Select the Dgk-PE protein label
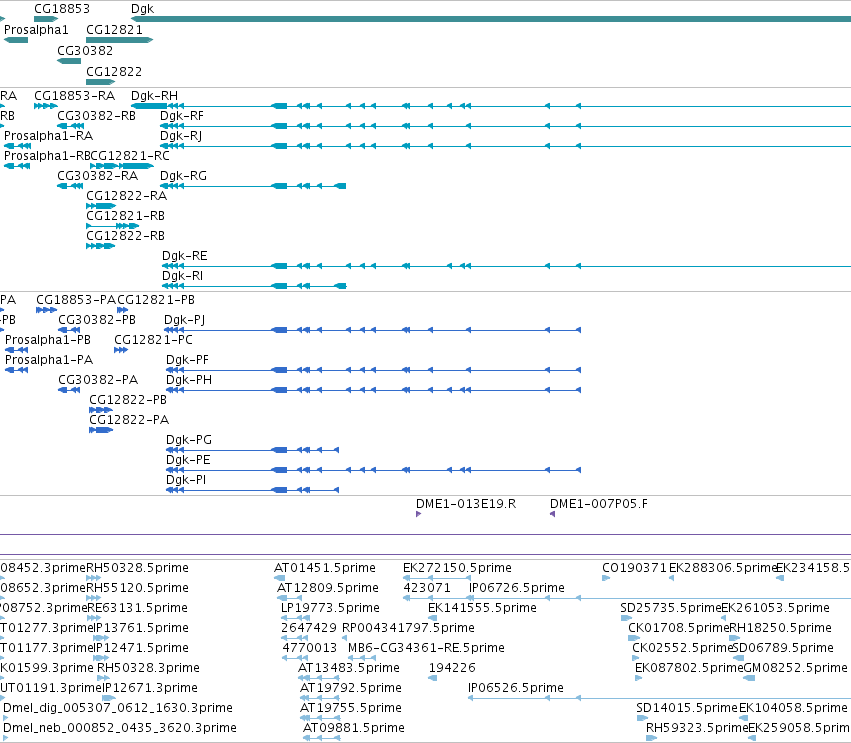The width and height of the screenshot is (851, 743). [188, 460]
